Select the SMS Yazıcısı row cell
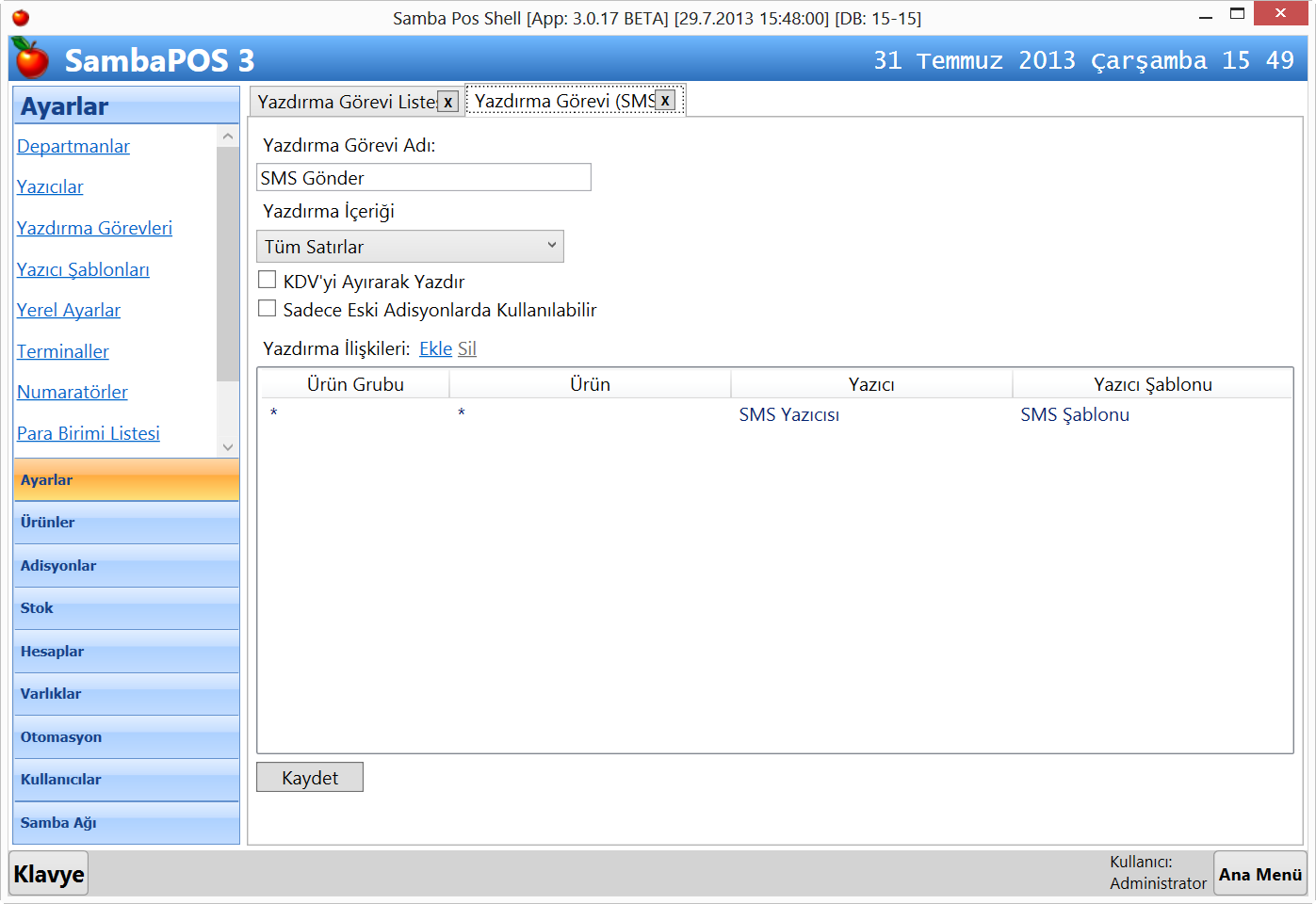 tap(788, 414)
